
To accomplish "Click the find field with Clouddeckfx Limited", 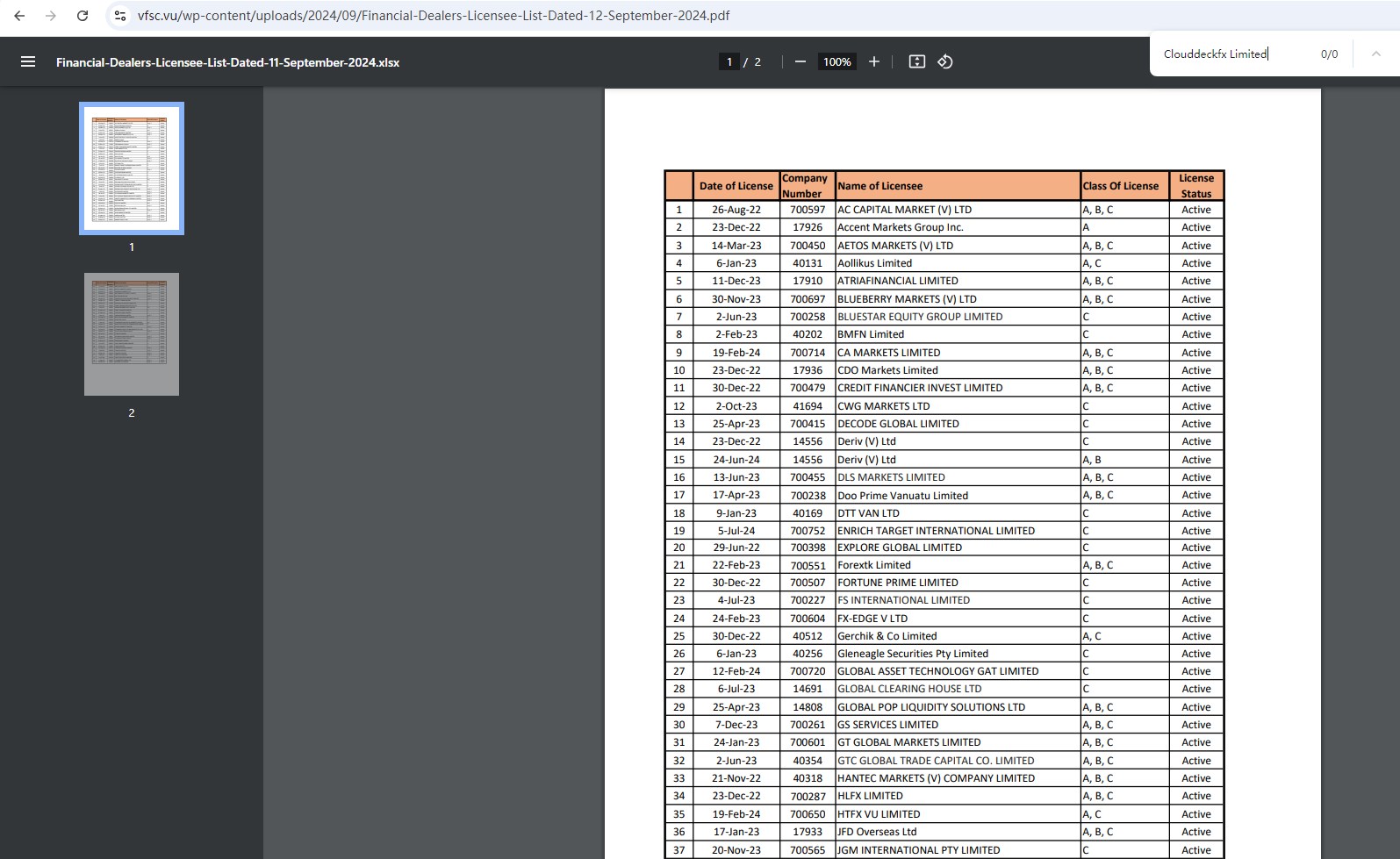I will click(1229, 54).
